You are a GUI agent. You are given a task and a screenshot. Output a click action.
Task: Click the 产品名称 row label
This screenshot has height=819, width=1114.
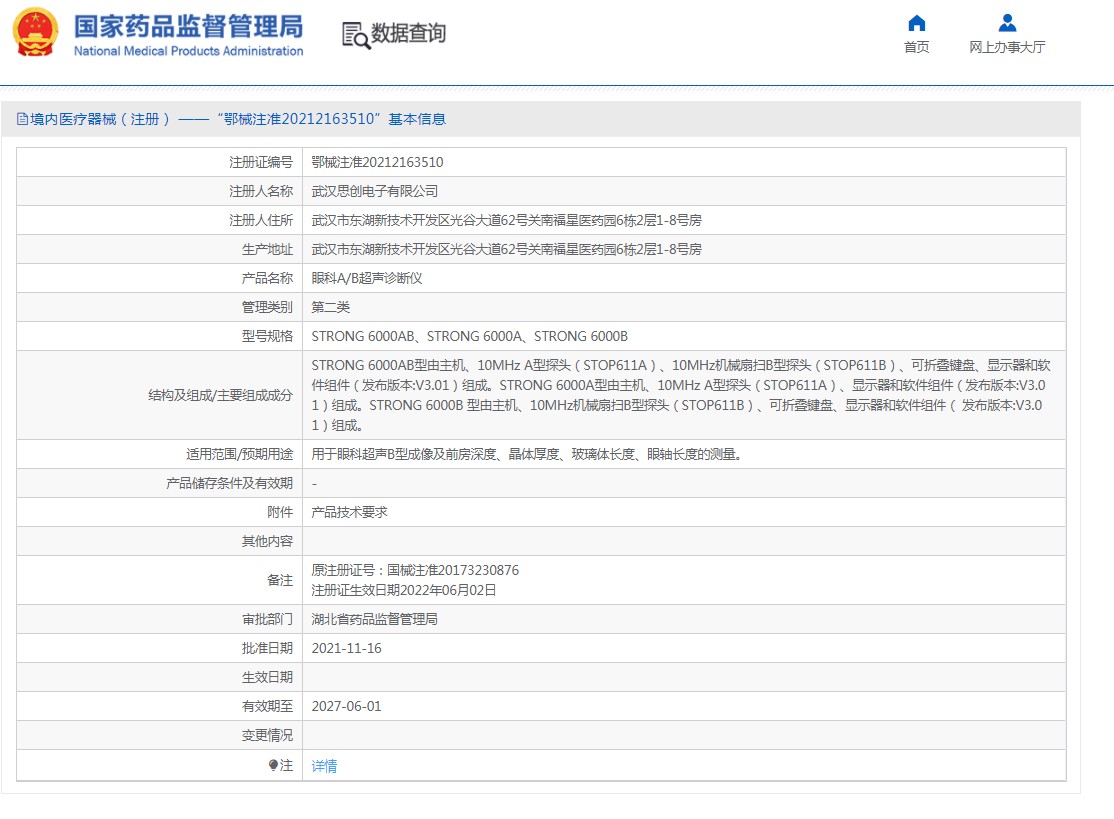(267, 278)
